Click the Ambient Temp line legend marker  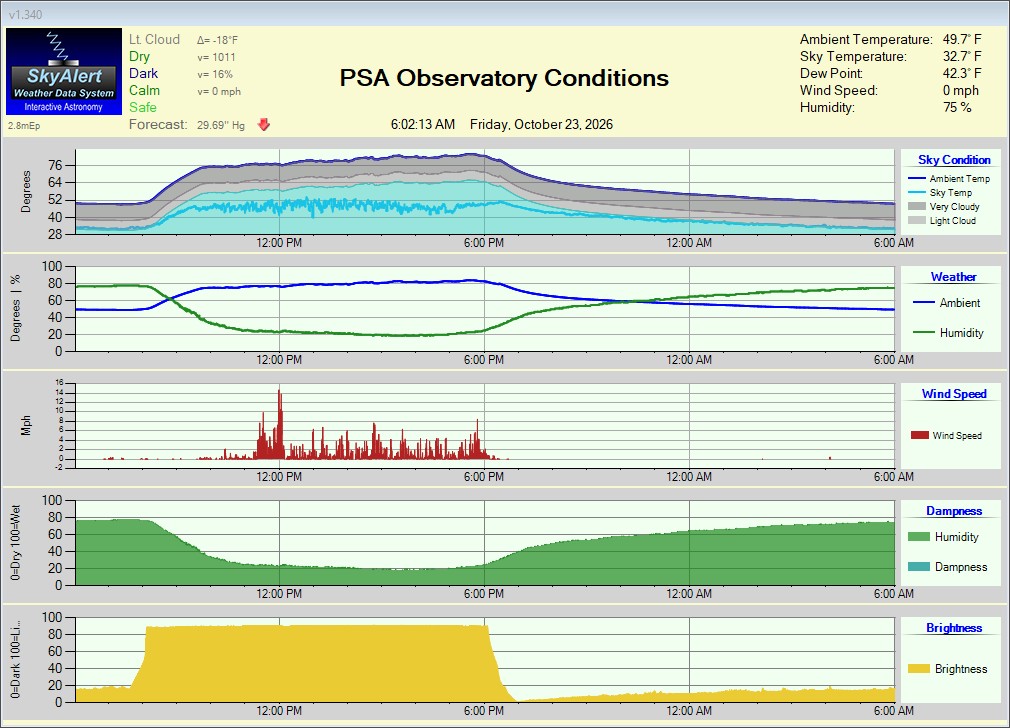(917, 178)
